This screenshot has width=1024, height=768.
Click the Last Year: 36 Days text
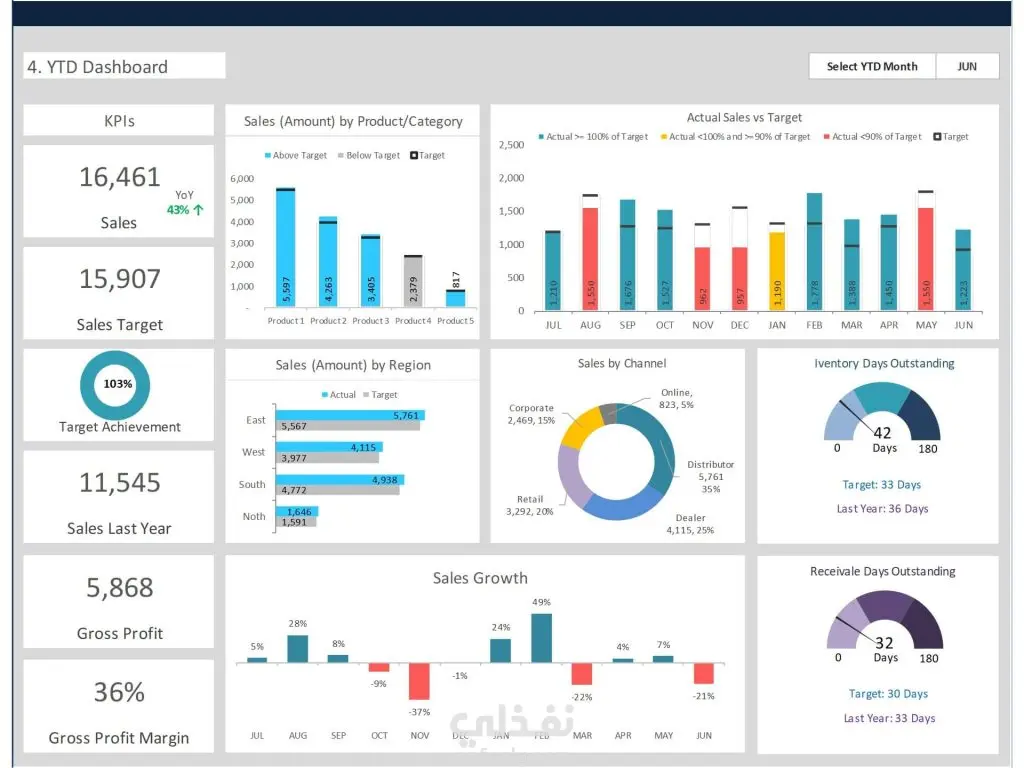tap(882, 509)
